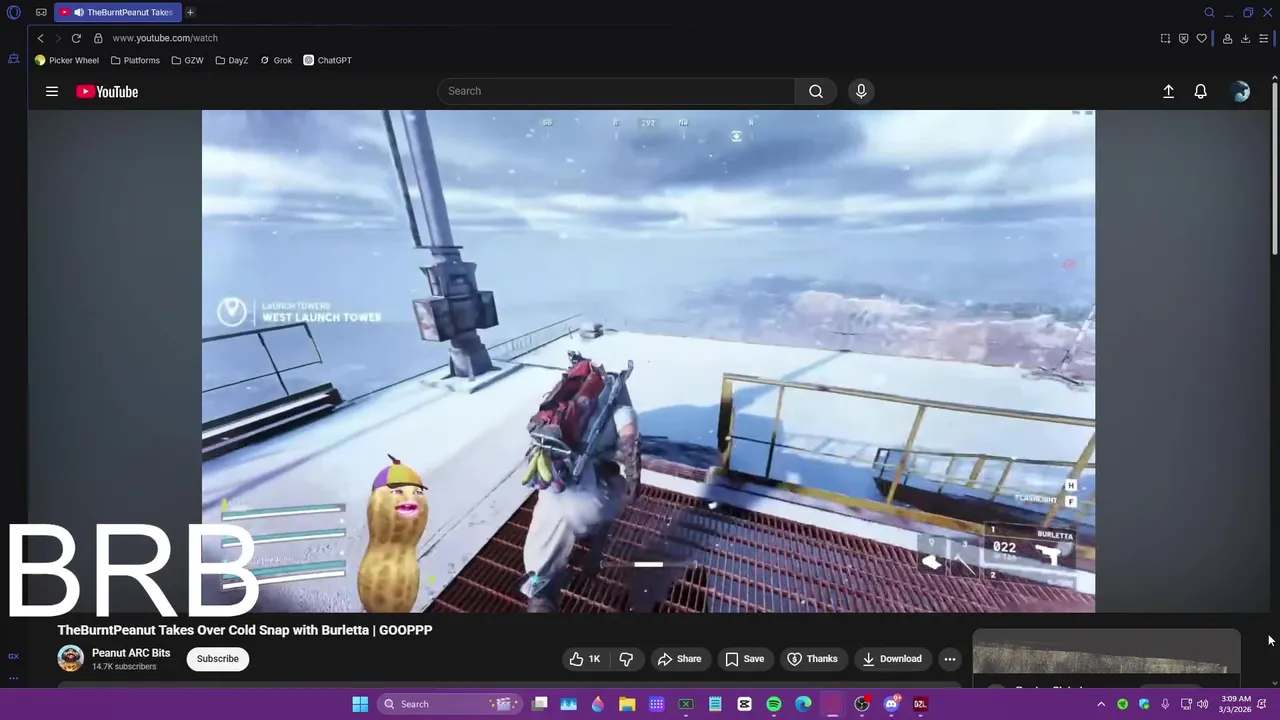Expand the Platforms bookmark folder

click(x=135, y=60)
